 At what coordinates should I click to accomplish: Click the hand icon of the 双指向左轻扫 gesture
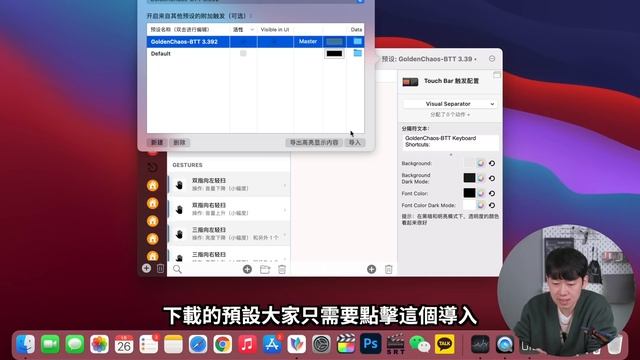179,185
